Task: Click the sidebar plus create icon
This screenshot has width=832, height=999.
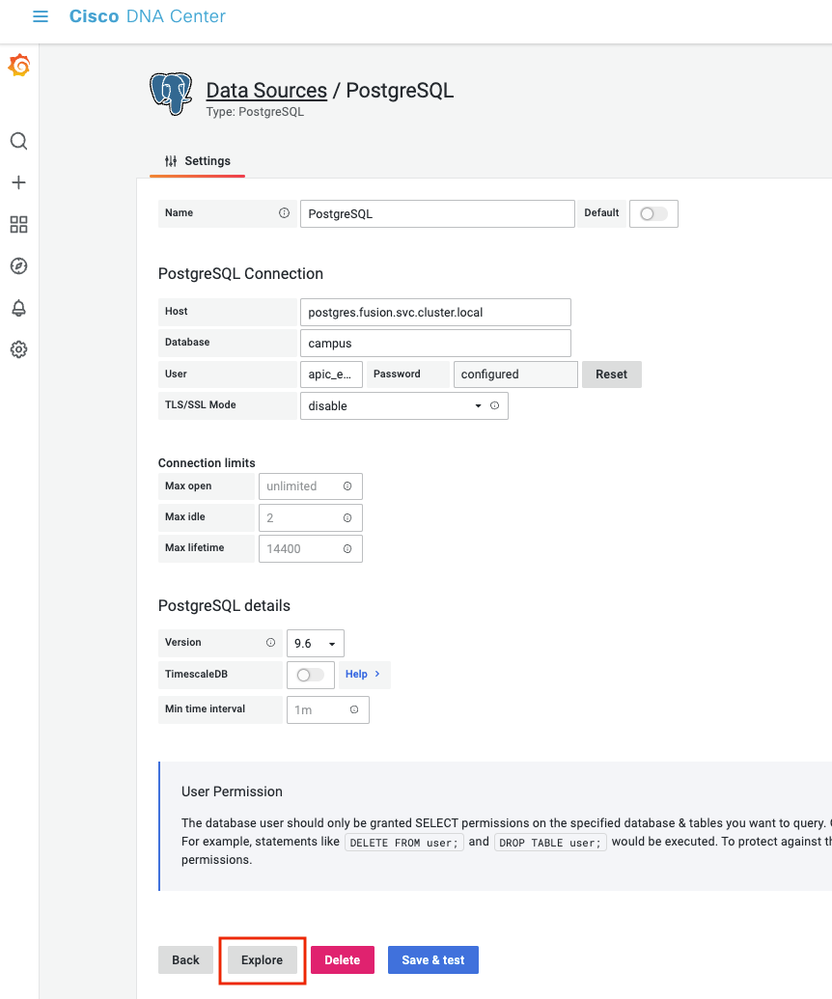Action: (x=19, y=183)
